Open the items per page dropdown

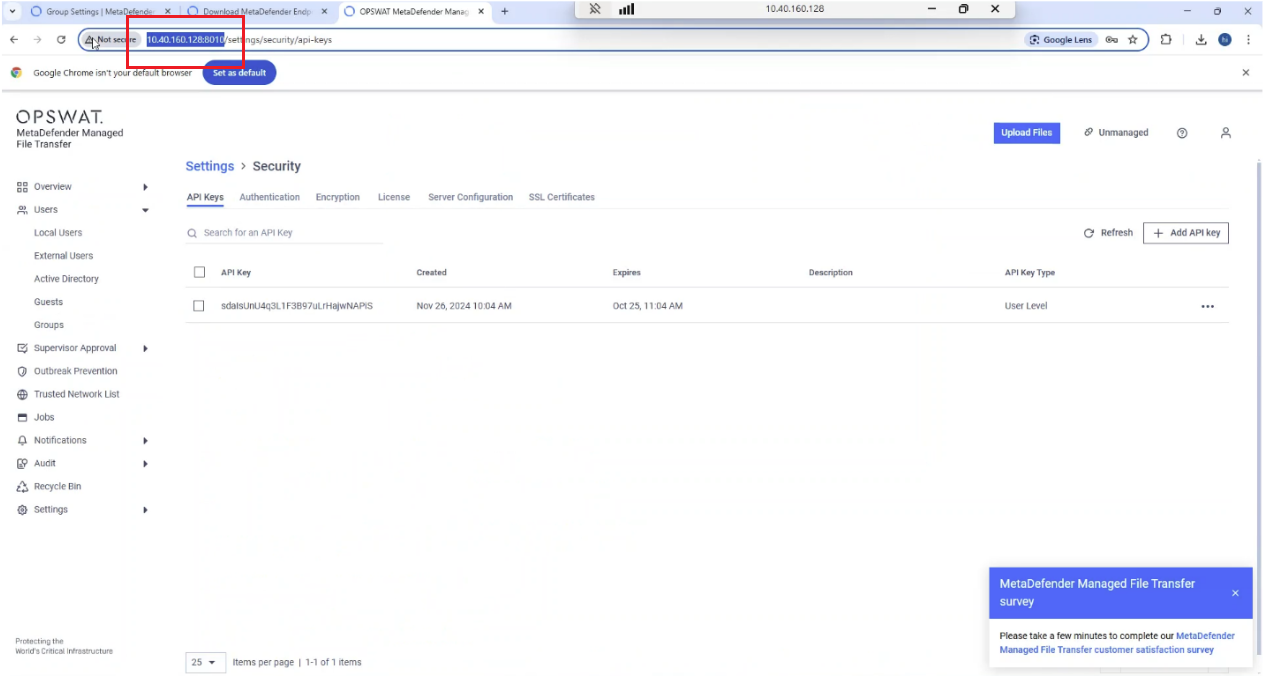point(204,662)
